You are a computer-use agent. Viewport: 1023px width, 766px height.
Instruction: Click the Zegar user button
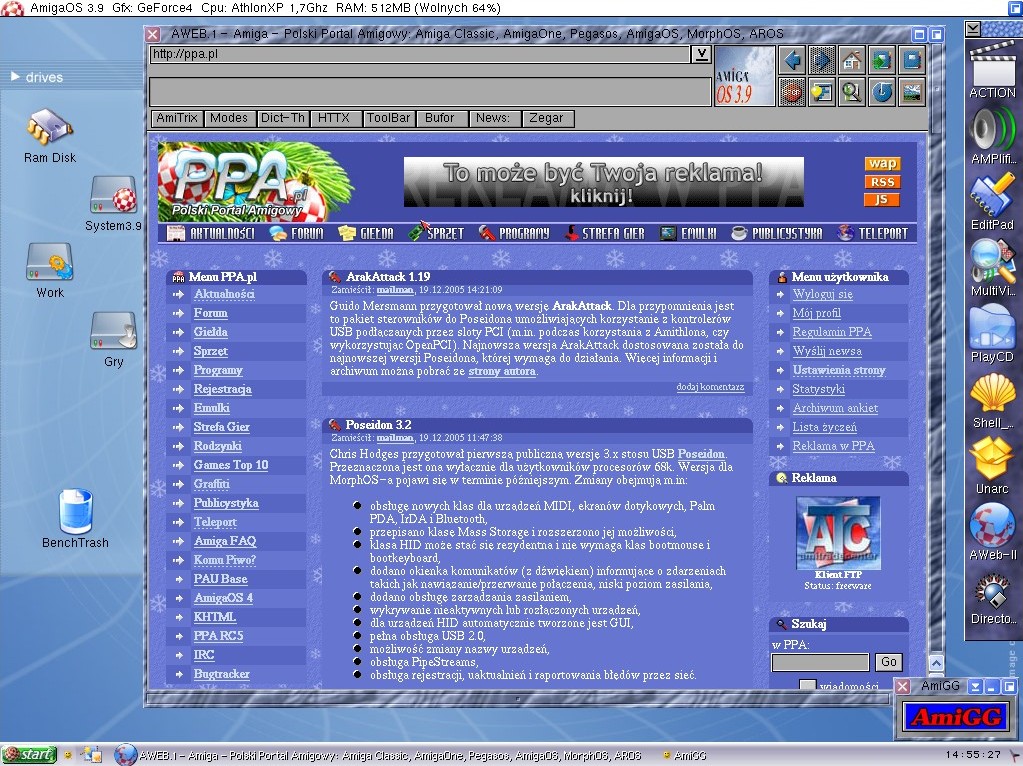pos(547,118)
